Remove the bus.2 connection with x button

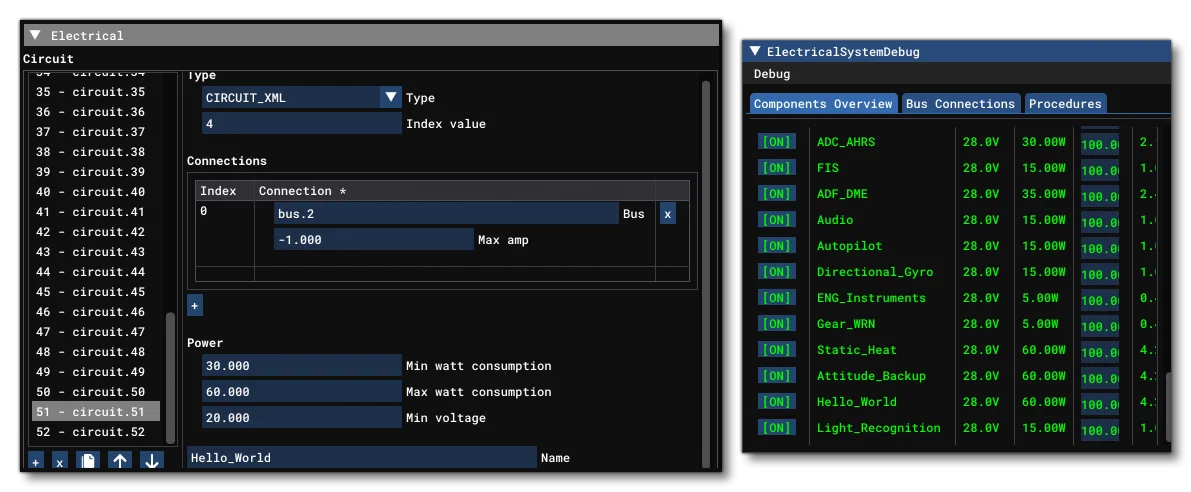(667, 214)
